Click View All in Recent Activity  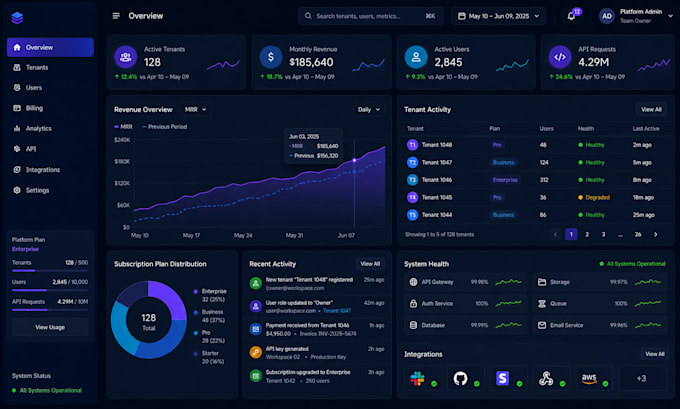pos(370,264)
